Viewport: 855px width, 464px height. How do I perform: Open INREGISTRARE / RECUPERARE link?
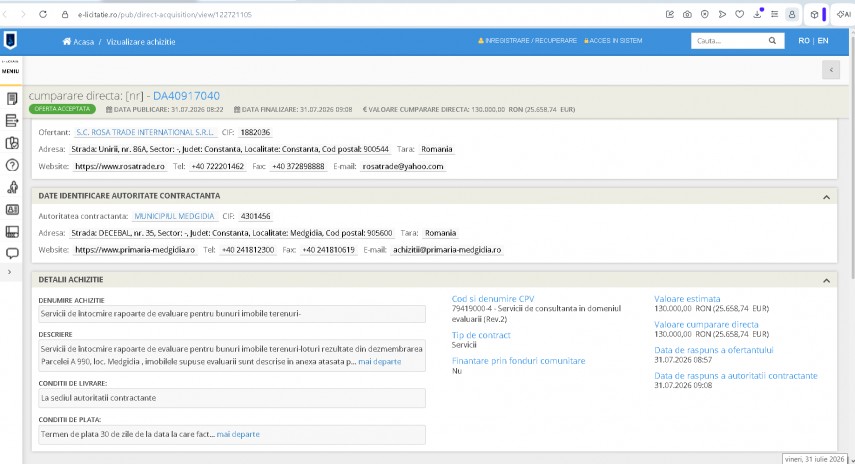pos(527,40)
